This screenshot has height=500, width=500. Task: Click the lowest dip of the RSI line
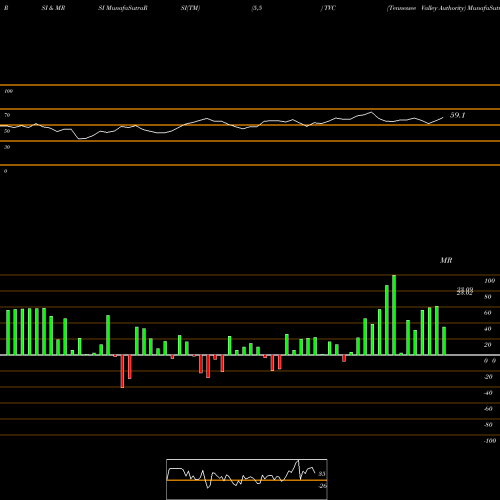tap(82, 139)
